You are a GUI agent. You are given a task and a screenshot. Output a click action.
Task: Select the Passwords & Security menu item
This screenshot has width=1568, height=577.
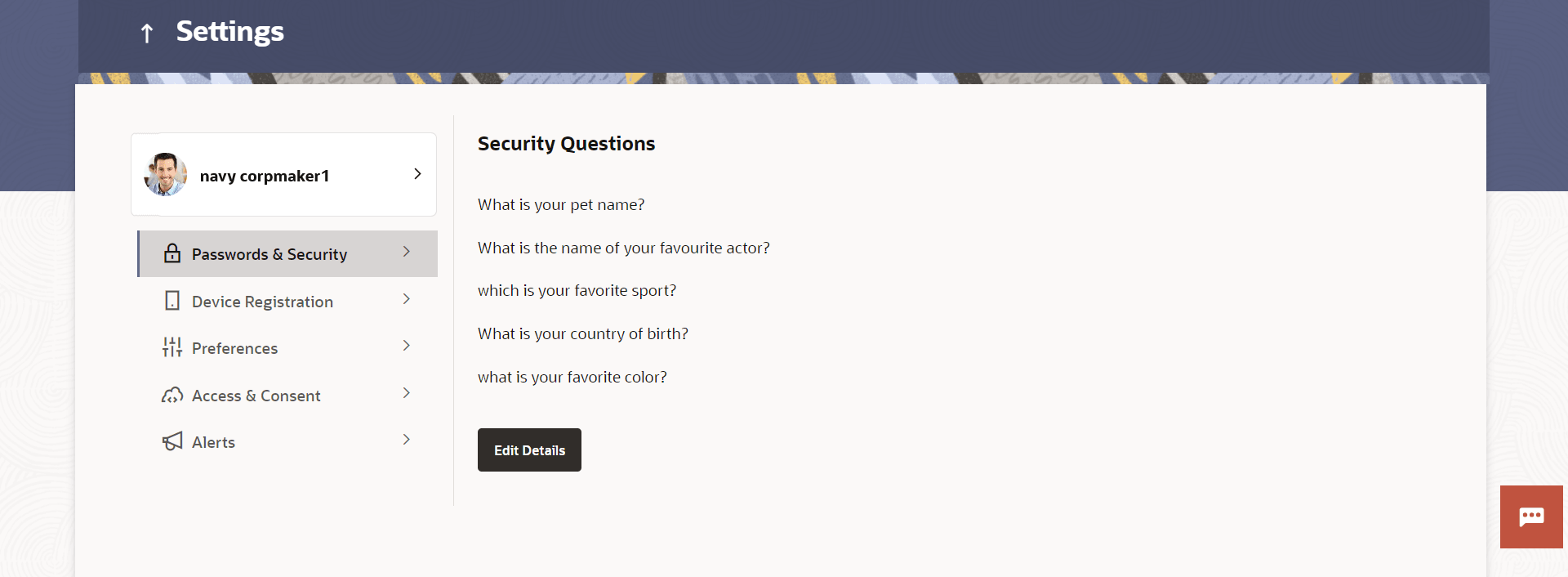[x=269, y=254]
